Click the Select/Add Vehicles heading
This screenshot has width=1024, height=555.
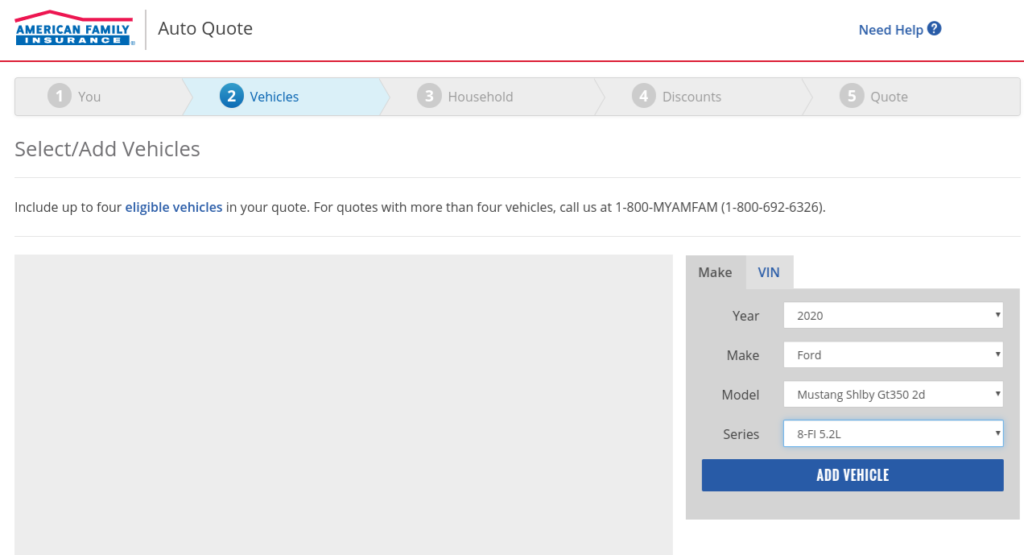tap(107, 149)
